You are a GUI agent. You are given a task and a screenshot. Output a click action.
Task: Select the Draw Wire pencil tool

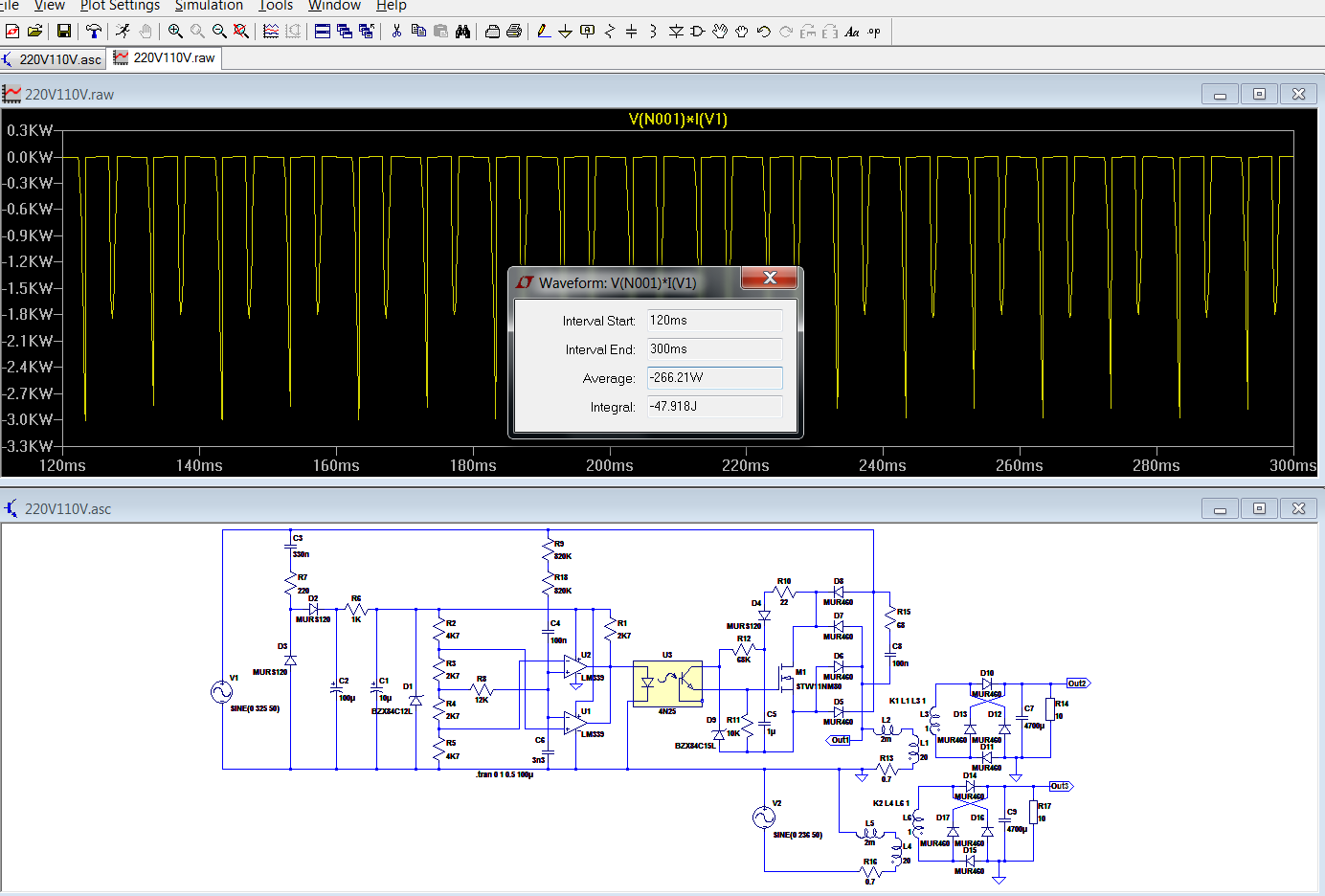pyautogui.click(x=544, y=32)
